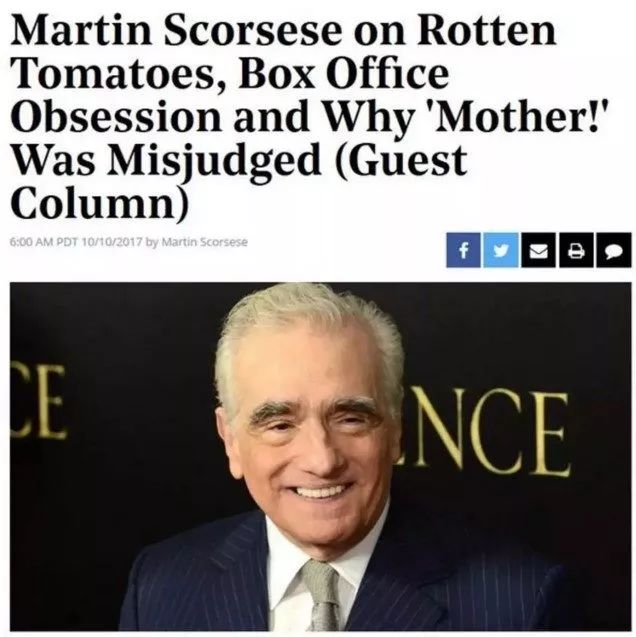Tweet this article via Twitter icon

point(501,250)
